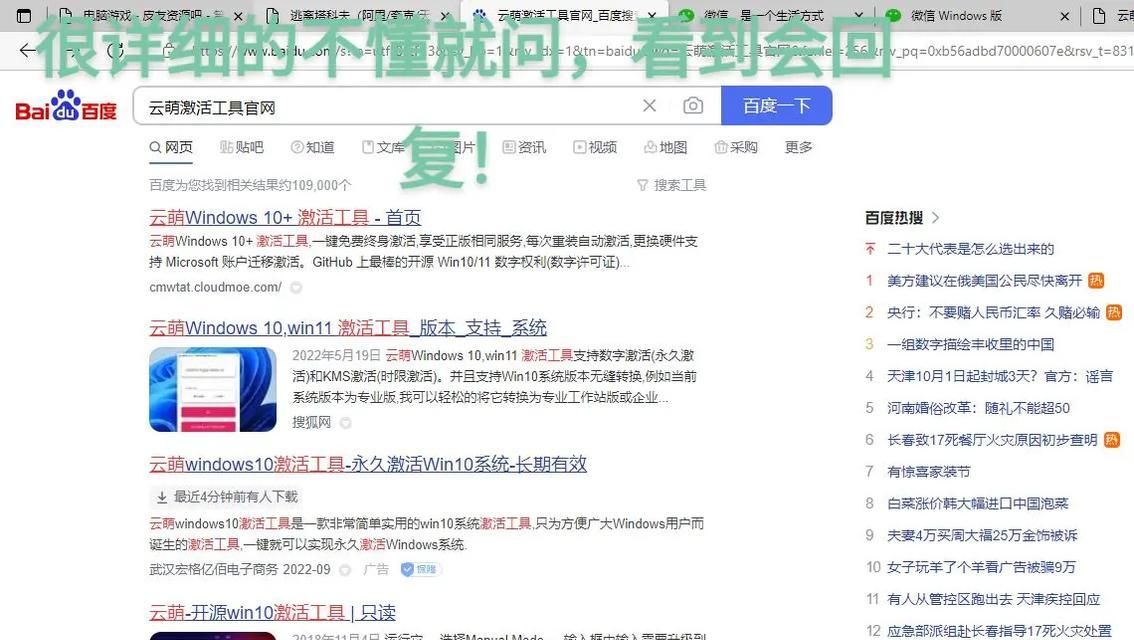Open the Windows 11 result thumbnail image
The height and width of the screenshot is (640, 1134).
coord(213,390)
